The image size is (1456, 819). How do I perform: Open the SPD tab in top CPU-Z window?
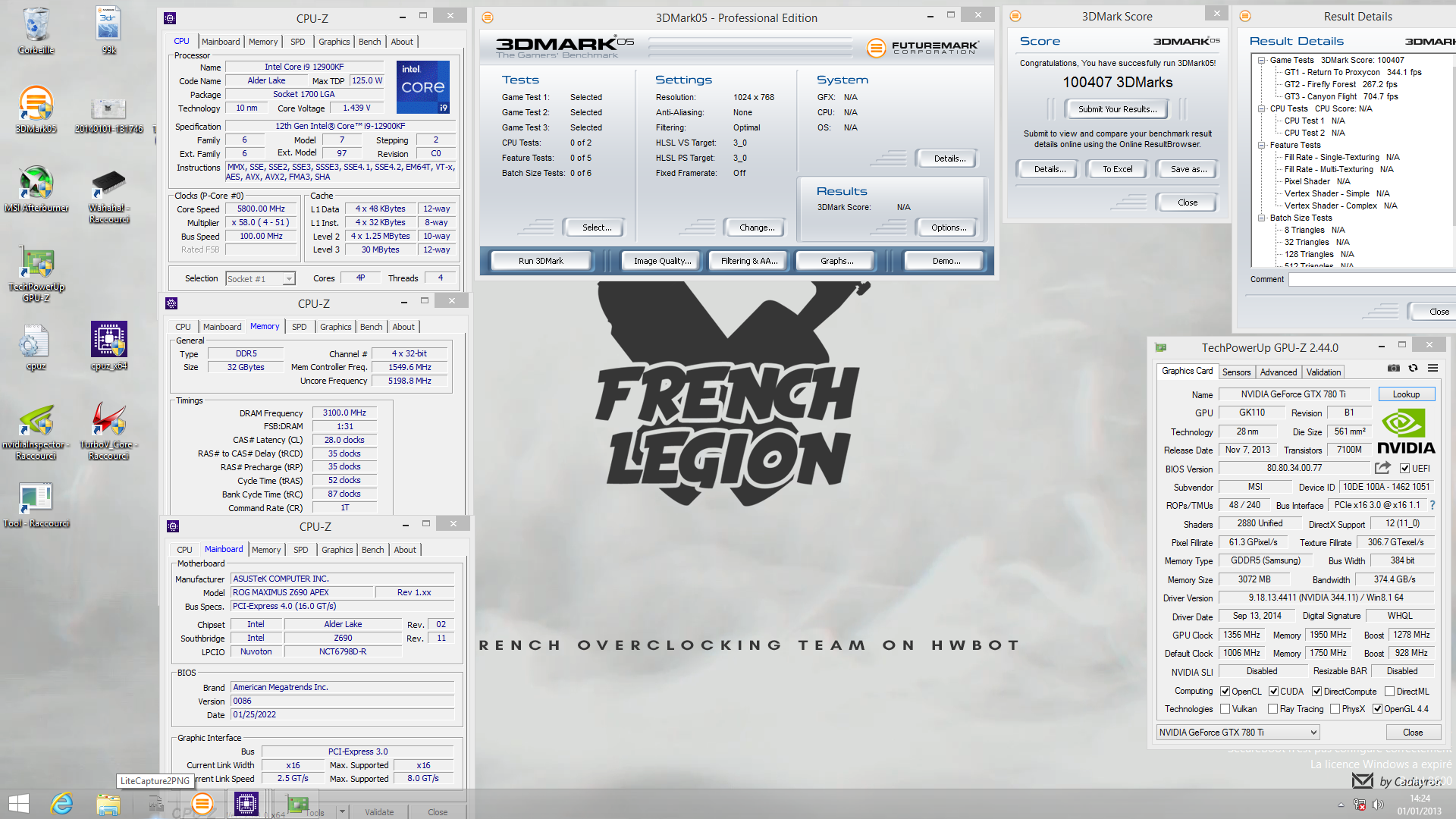[298, 42]
